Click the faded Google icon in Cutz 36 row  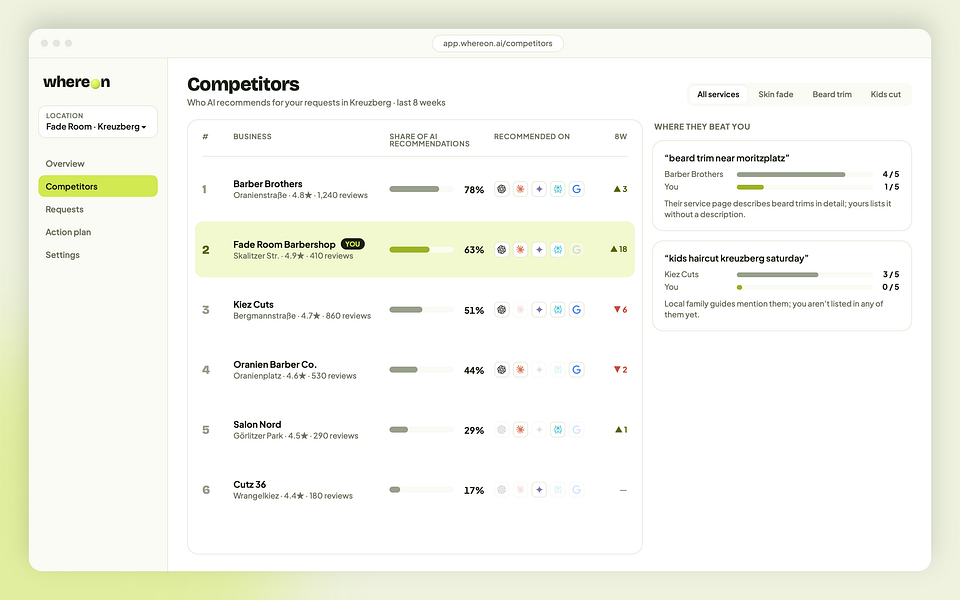tap(576, 490)
